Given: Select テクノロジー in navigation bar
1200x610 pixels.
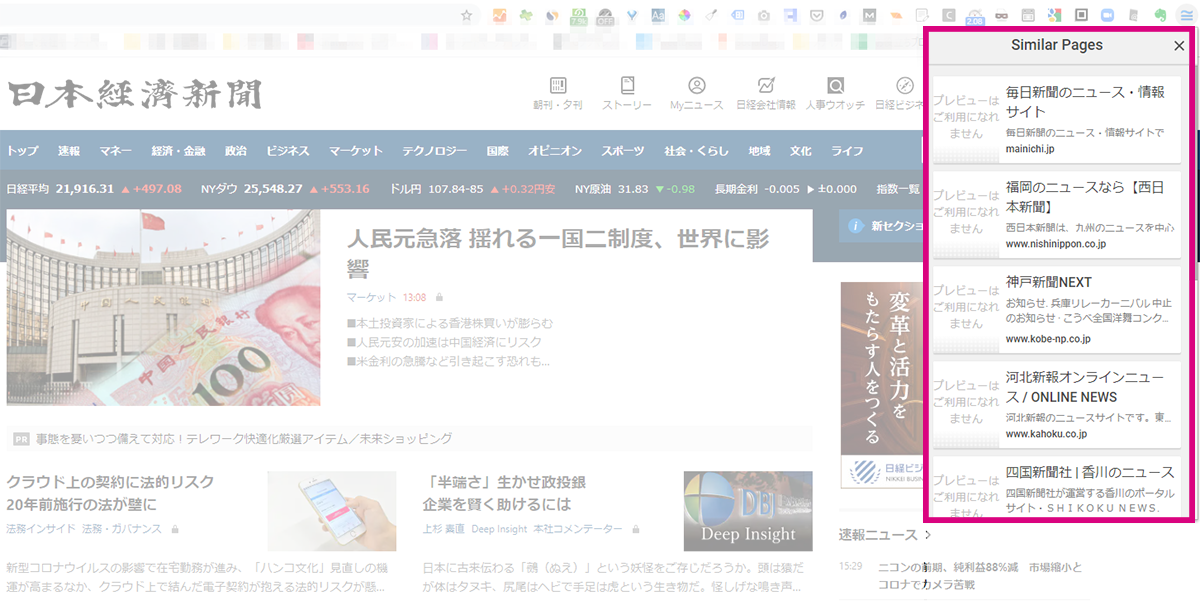Looking at the screenshot, I should coord(435,151).
